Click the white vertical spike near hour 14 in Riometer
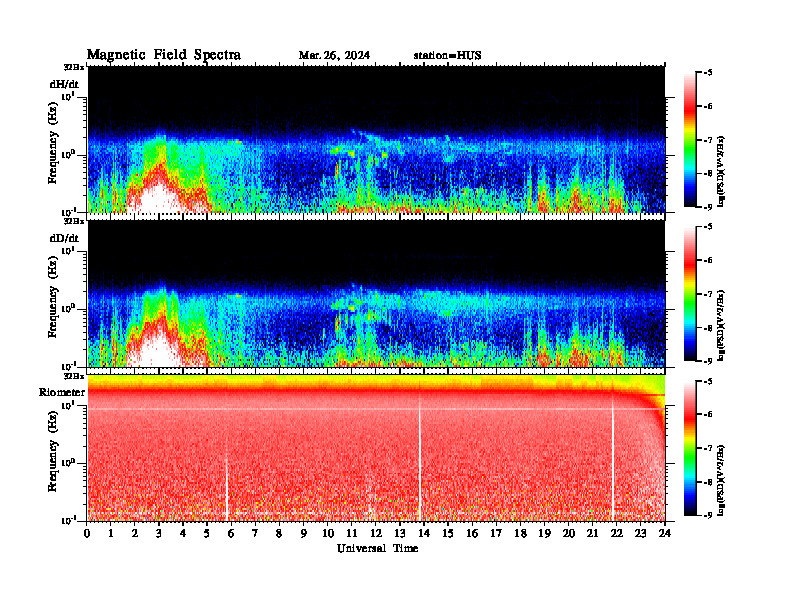The image size is (792, 612). coord(419,457)
